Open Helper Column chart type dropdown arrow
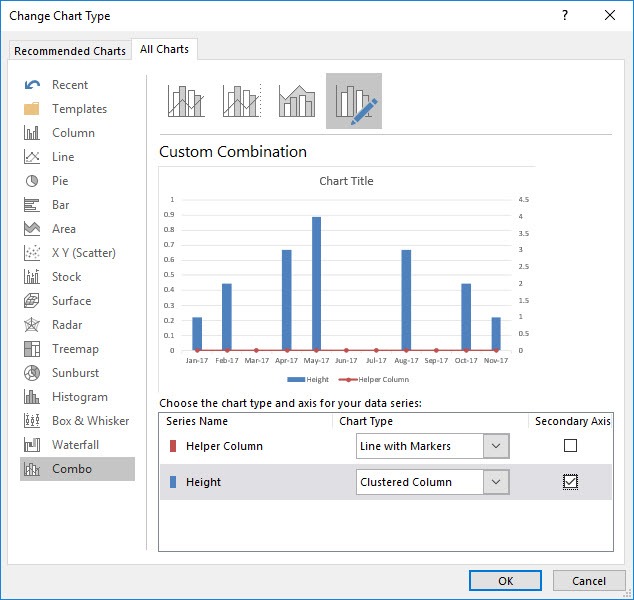The height and width of the screenshot is (600, 634). (x=496, y=446)
